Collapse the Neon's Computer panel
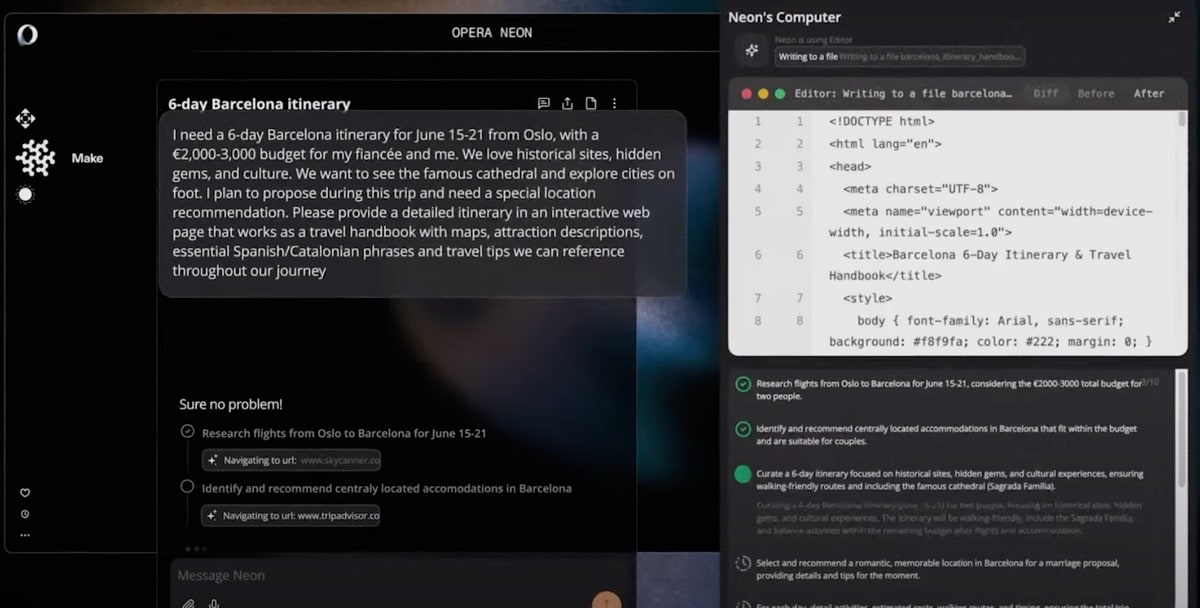The height and width of the screenshot is (608, 1200). click(1173, 18)
